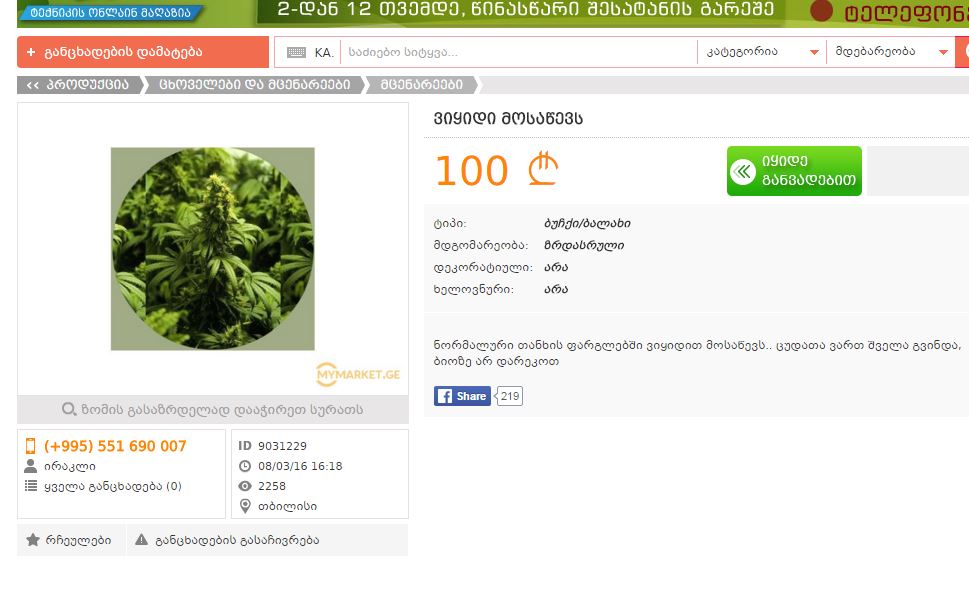The image size is (969, 611).
Task: Go to პროდუქცია breadcrumb
Action: click(78, 85)
